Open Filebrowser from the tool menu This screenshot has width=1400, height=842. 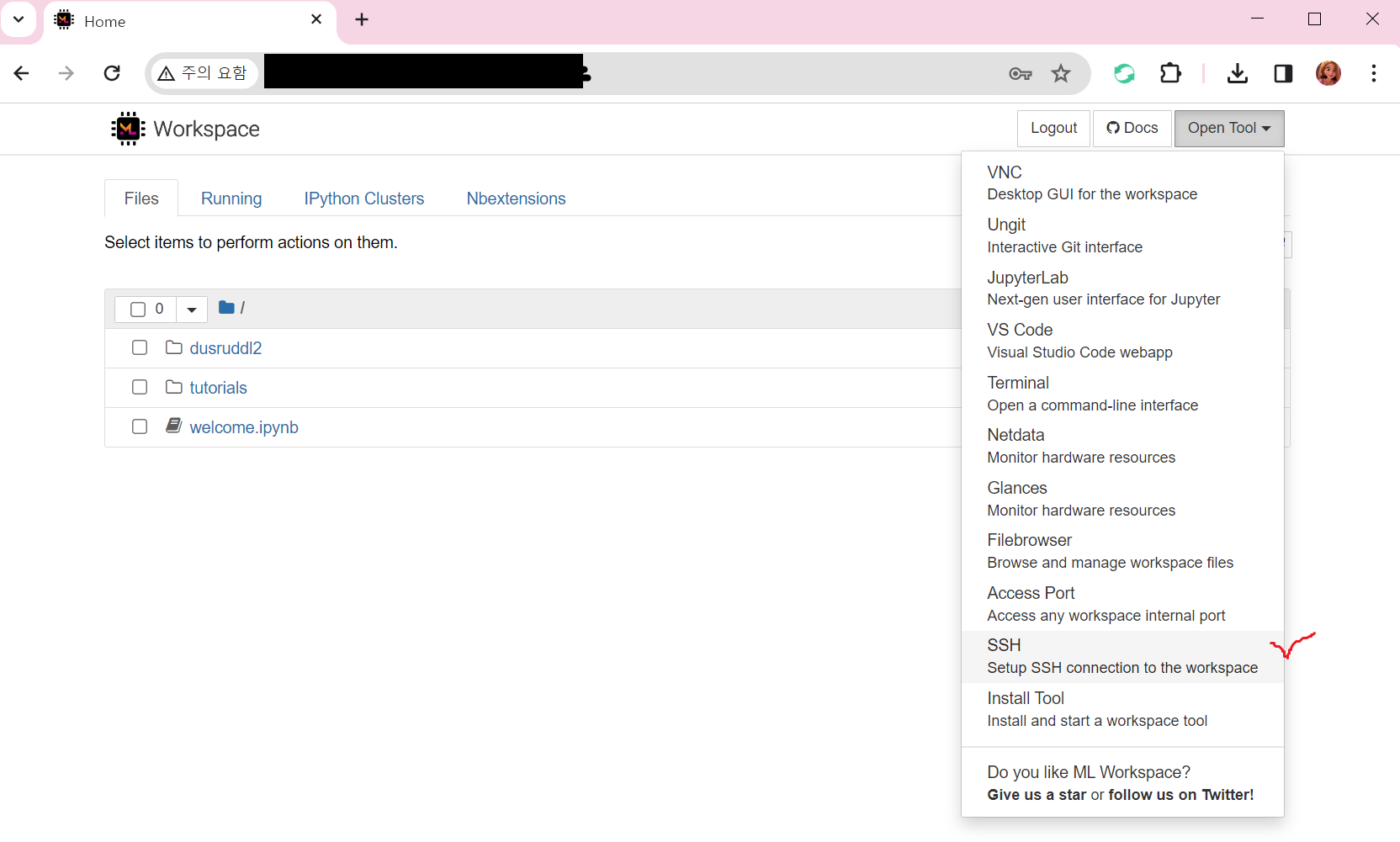click(x=1122, y=551)
